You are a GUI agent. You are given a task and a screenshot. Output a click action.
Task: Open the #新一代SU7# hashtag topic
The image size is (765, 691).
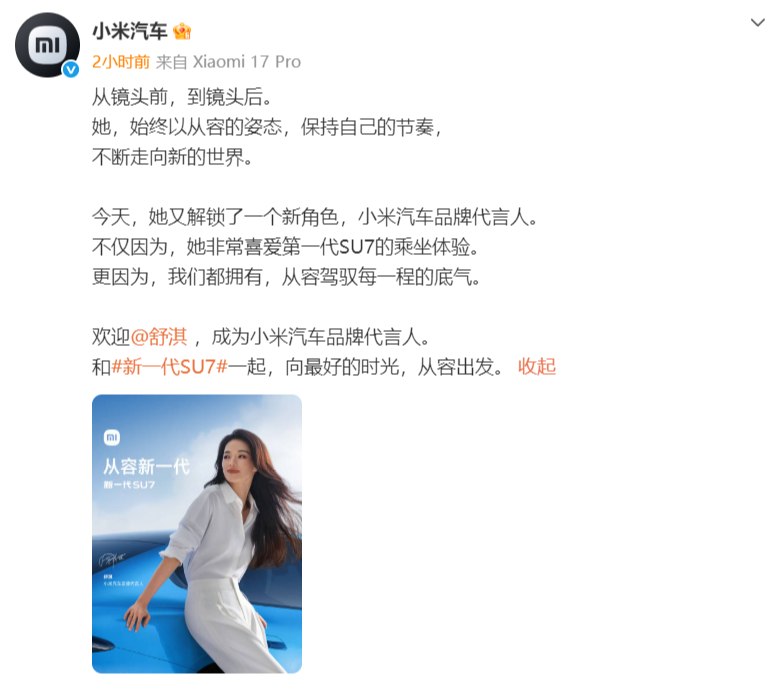click(169, 367)
